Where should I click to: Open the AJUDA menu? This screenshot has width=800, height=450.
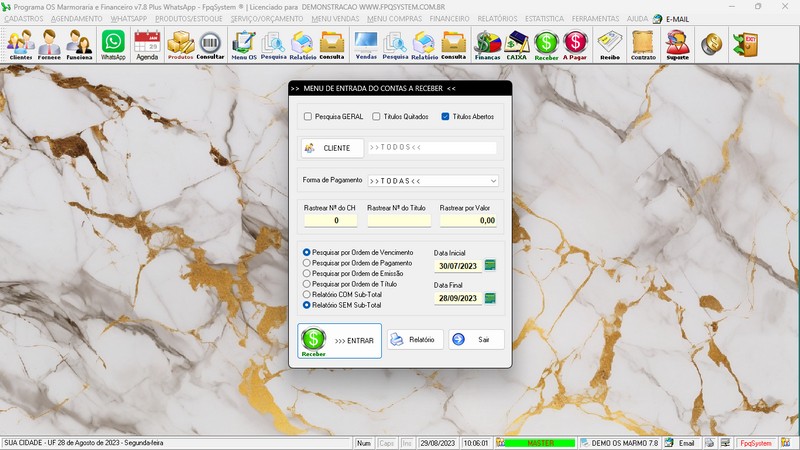(637, 19)
